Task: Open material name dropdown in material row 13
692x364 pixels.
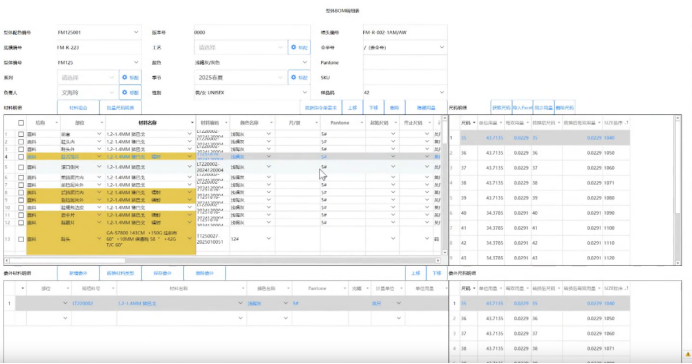Action: tap(190, 239)
